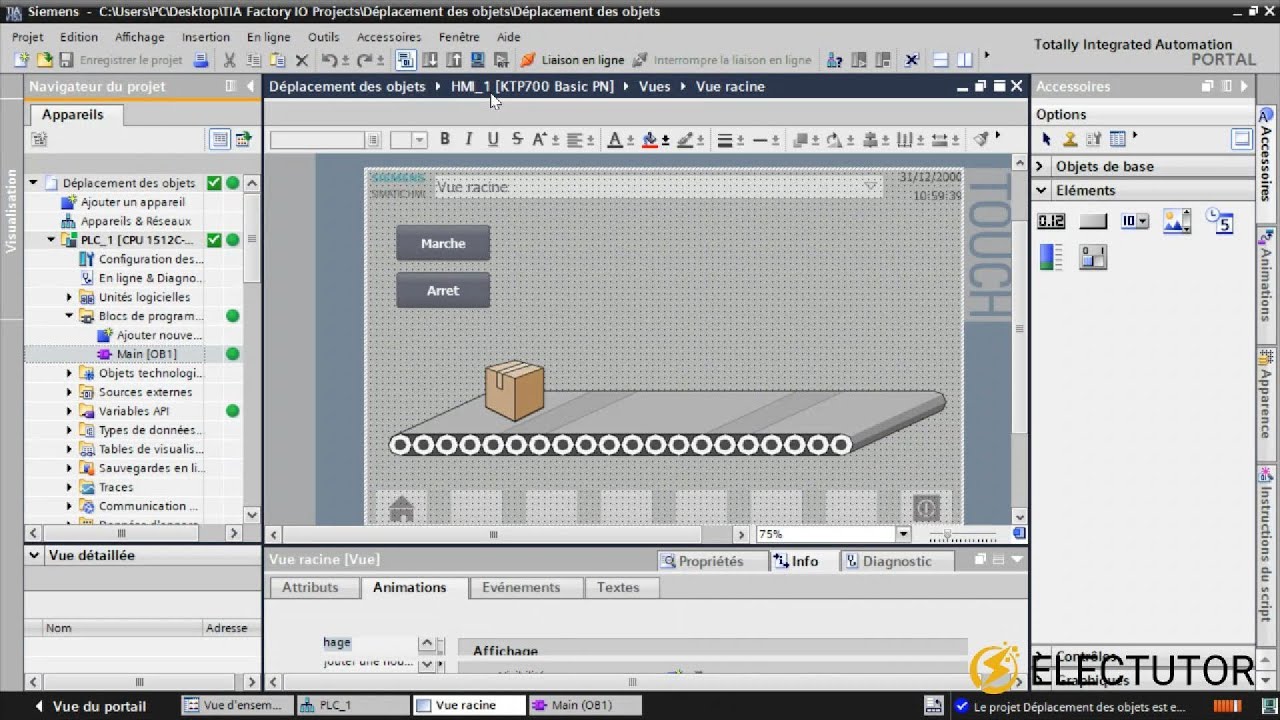
Task: Click the Compile toolbar icon
Action: [405, 60]
